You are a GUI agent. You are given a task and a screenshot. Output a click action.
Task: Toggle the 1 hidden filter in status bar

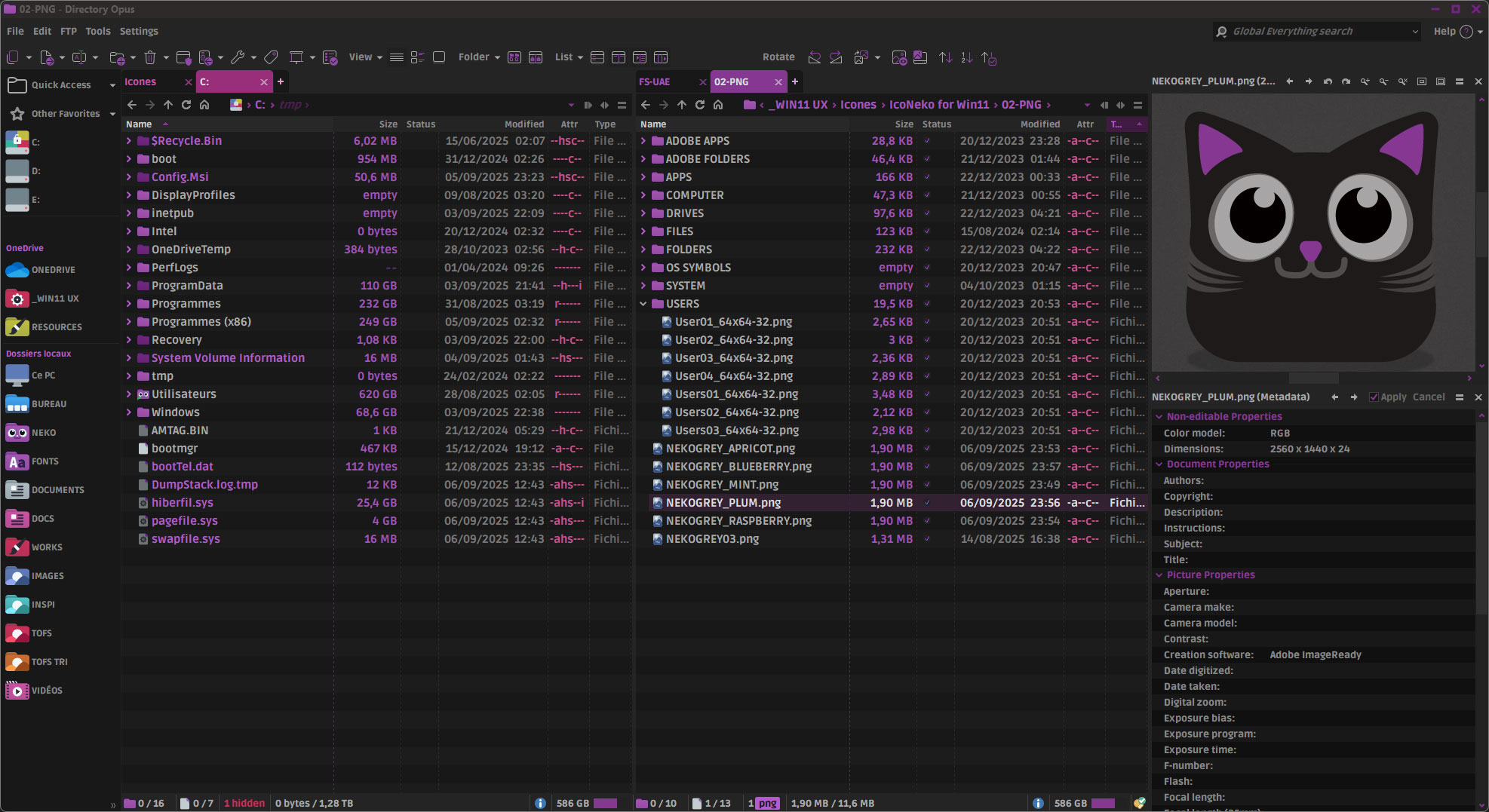point(244,803)
